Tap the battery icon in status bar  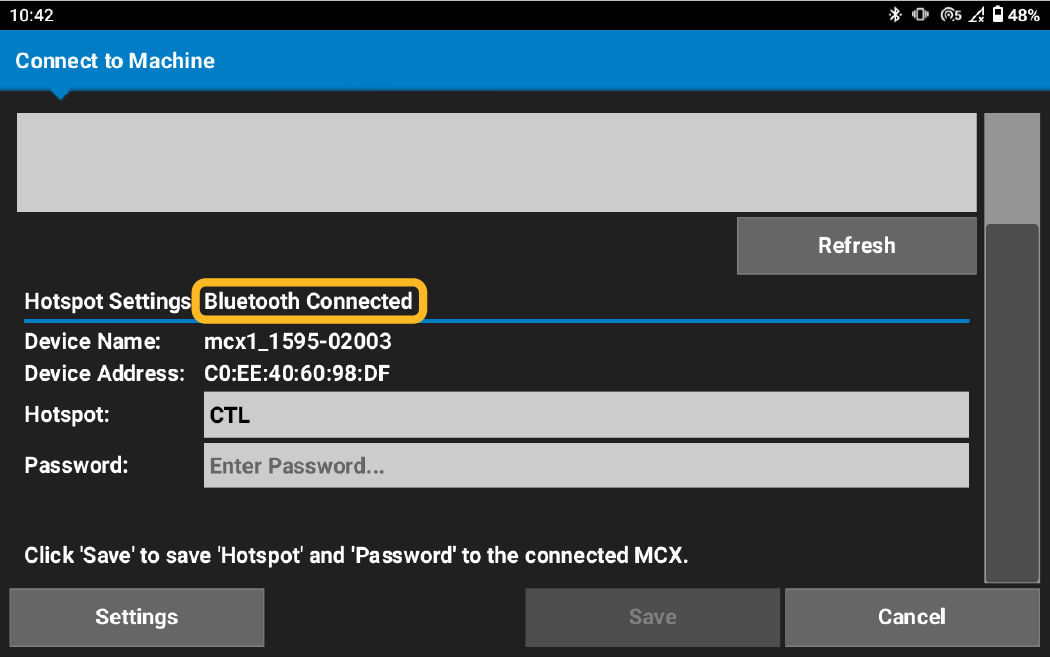pyautogui.click(x=997, y=15)
